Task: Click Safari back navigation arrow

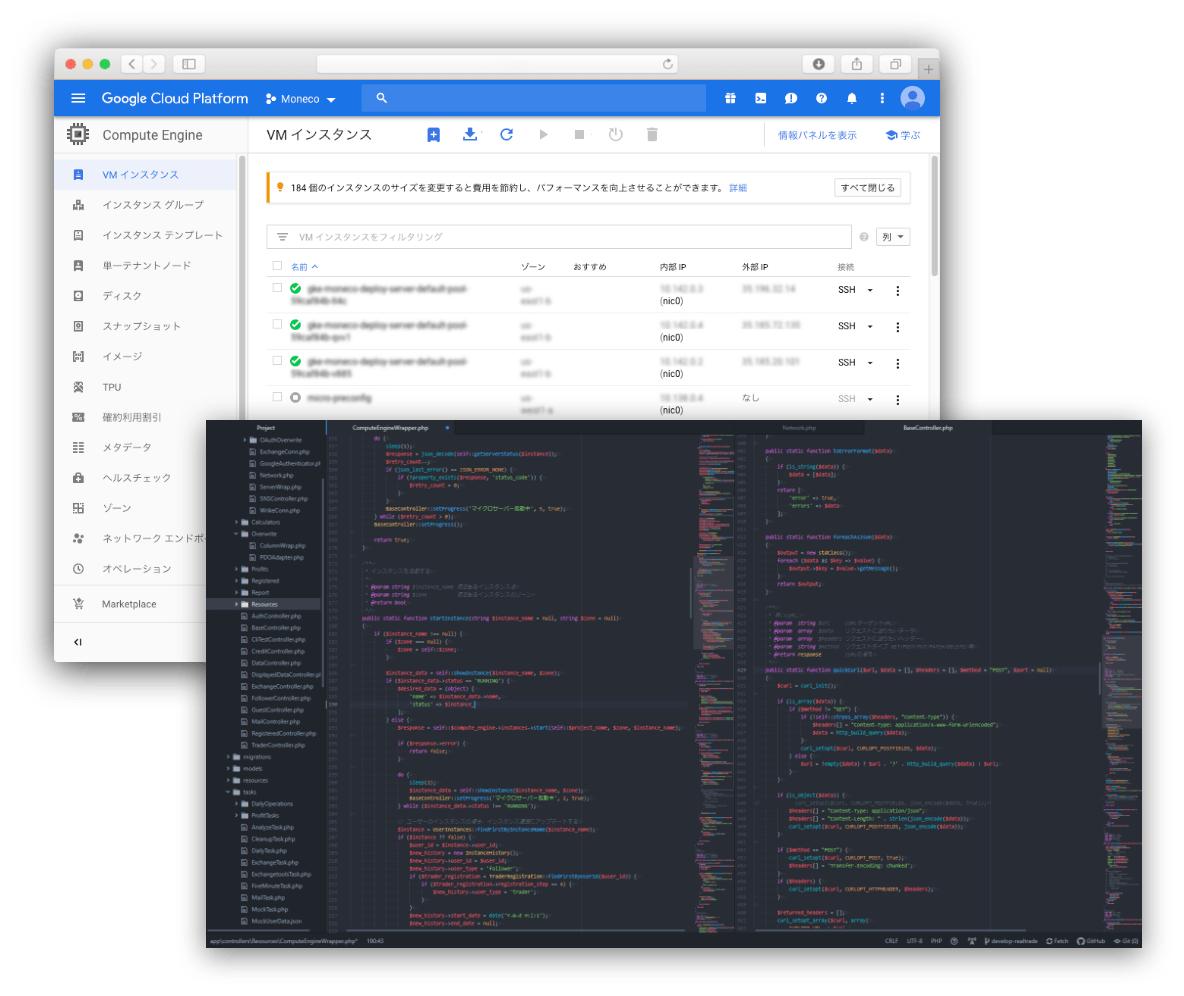Action: click(132, 64)
